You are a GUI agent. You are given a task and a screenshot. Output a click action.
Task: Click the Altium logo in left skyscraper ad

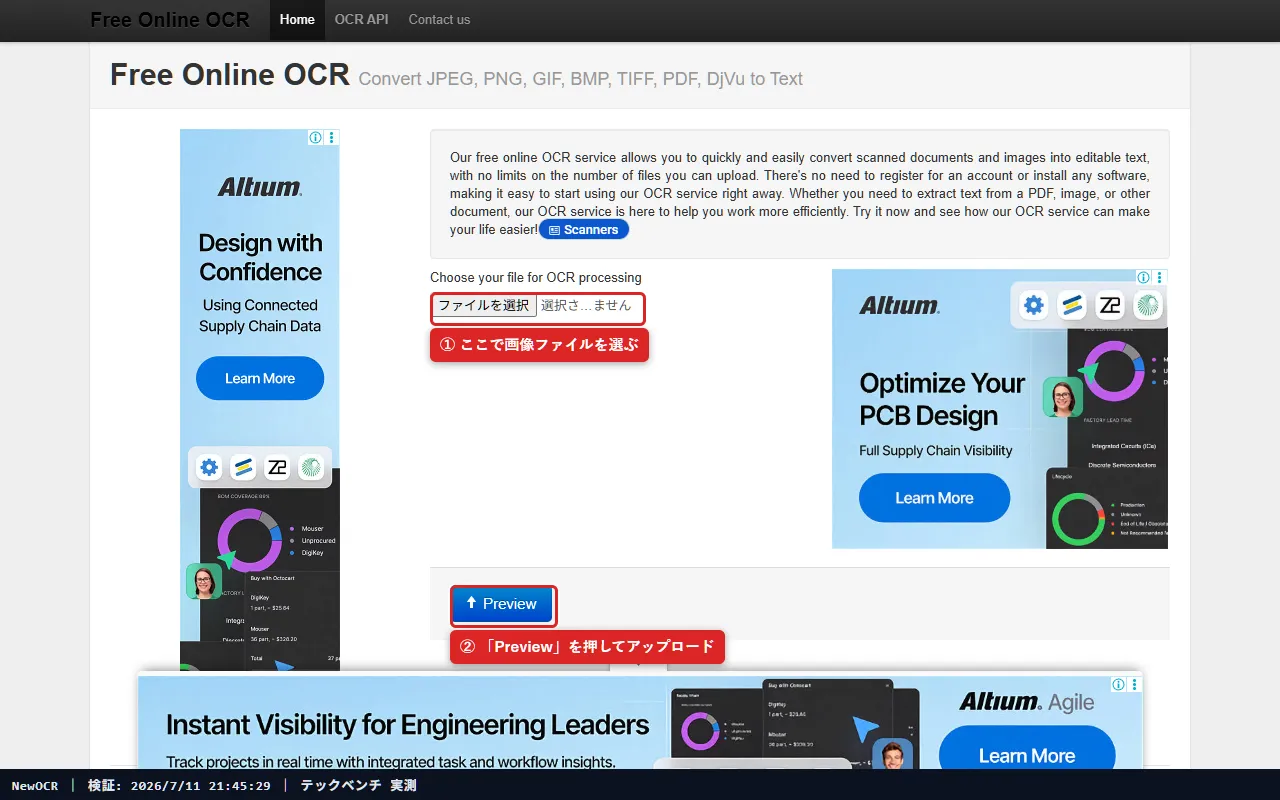coord(260,187)
